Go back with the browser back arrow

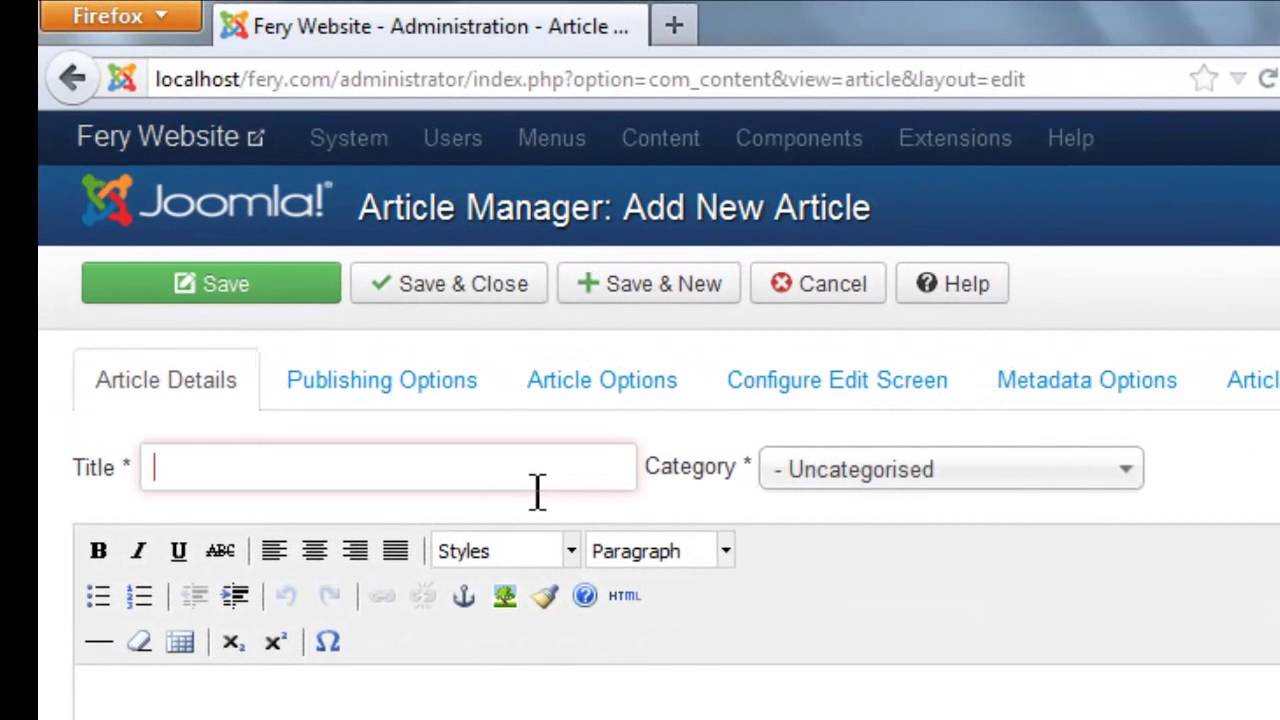(72, 78)
